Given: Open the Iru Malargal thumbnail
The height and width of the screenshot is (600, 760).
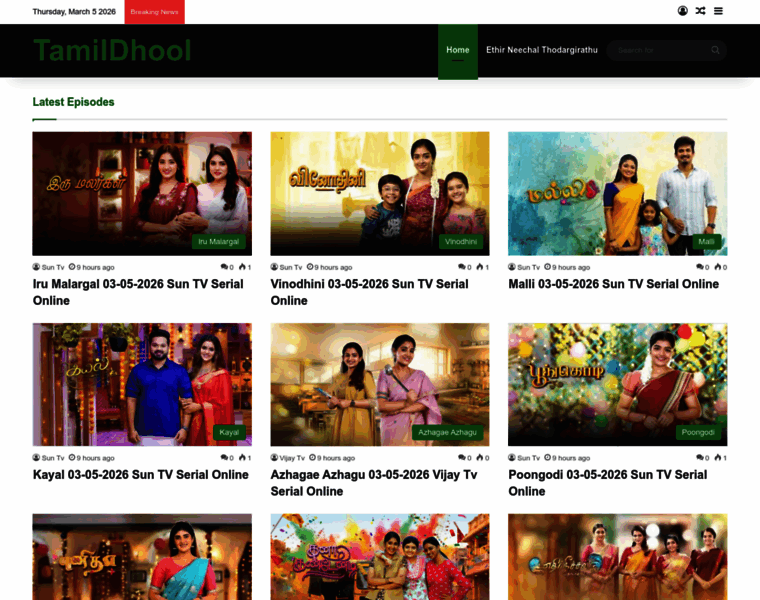Looking at the screenshot, I should [x=142, y=193].
